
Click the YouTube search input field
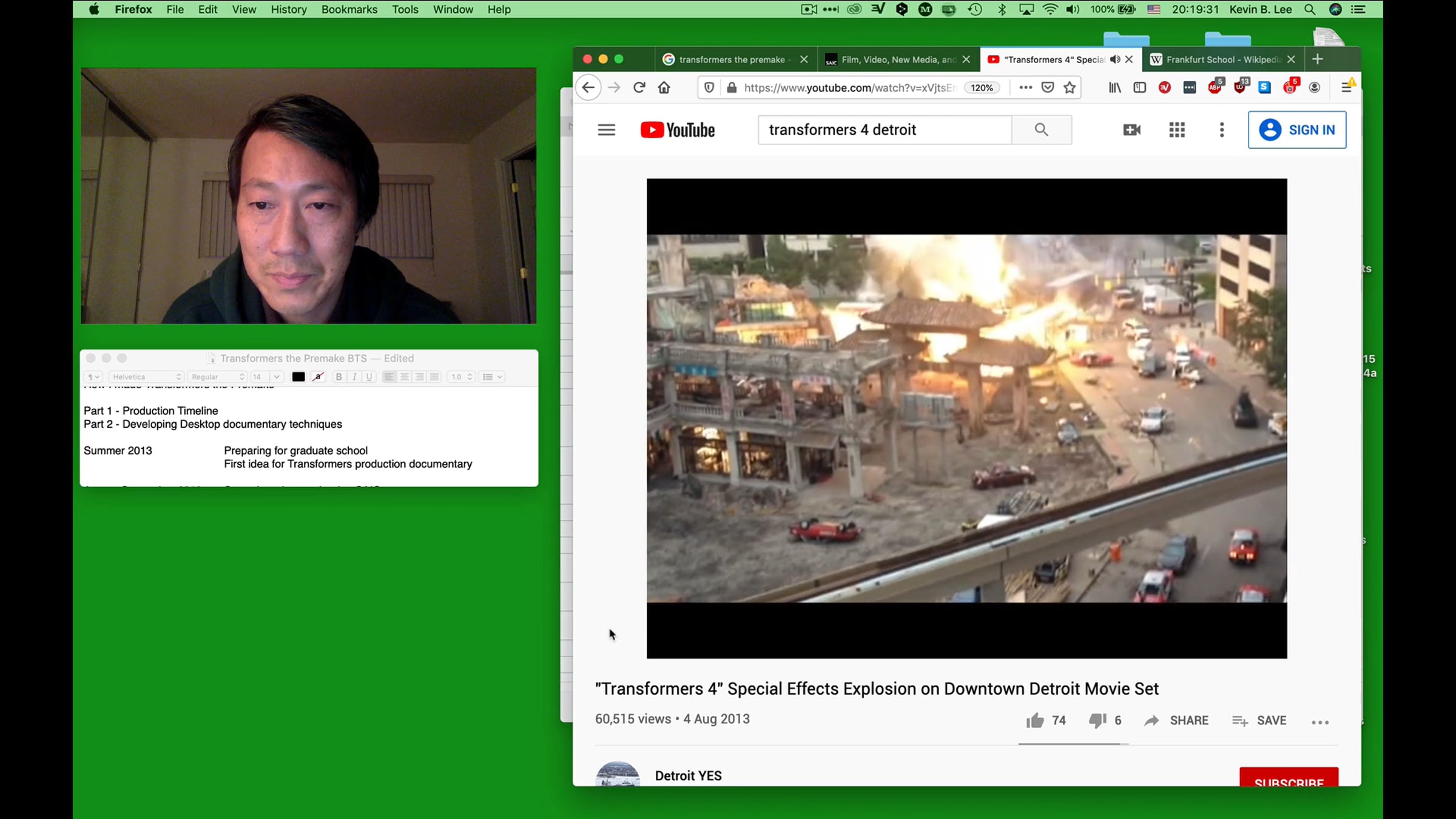(885, 130)
